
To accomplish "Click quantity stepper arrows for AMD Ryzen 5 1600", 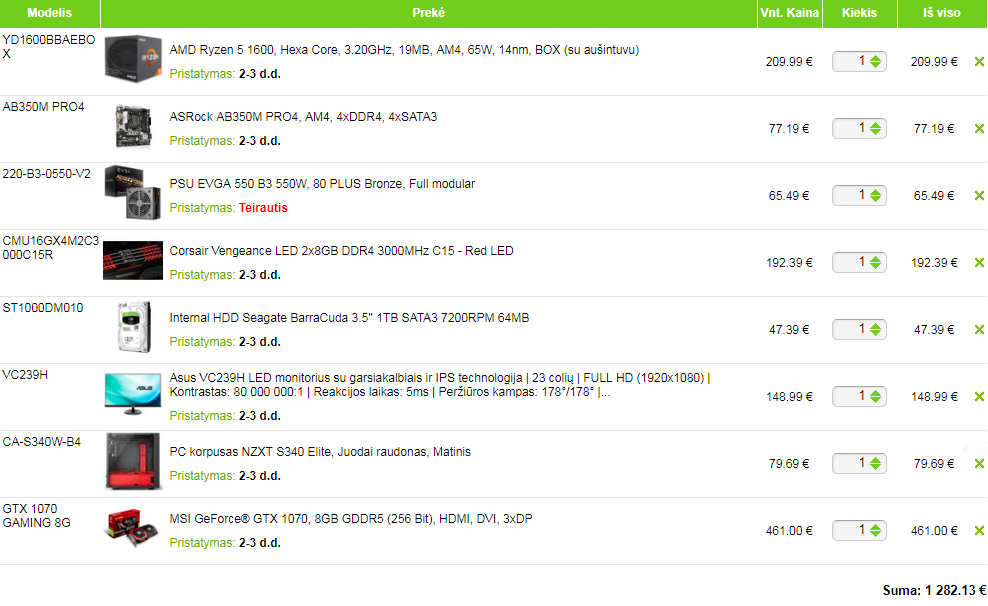I will point(875,62).
